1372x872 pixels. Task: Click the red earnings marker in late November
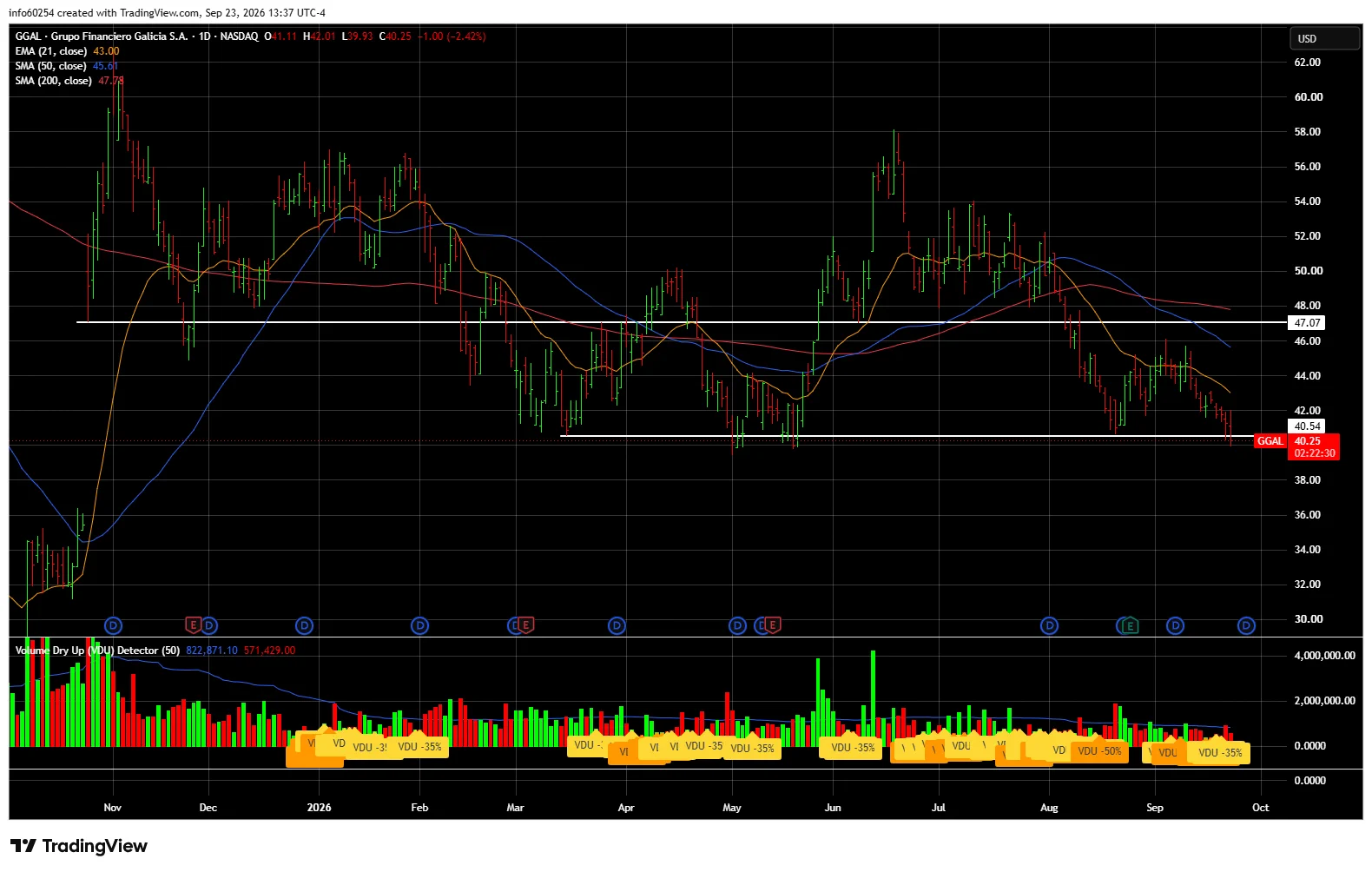pos(194,625)
